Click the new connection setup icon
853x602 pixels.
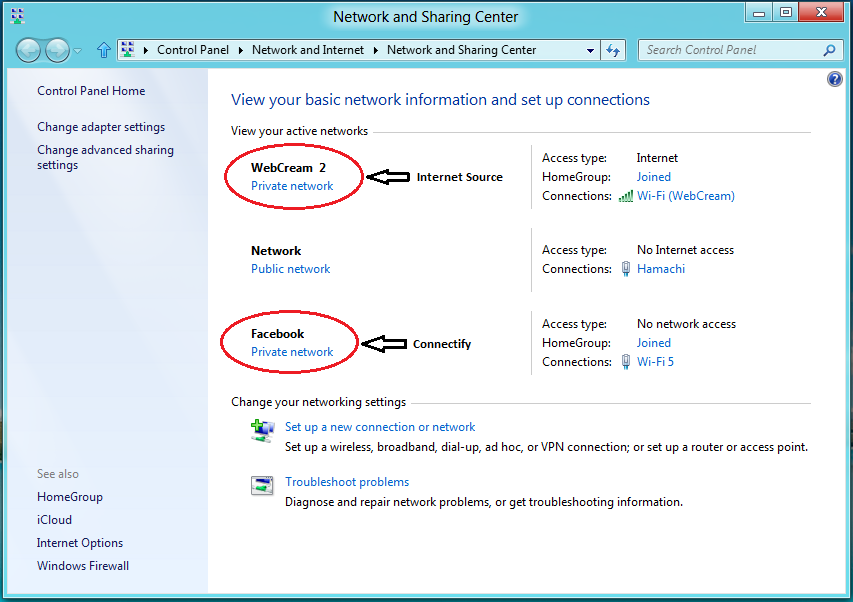[263, 431]
